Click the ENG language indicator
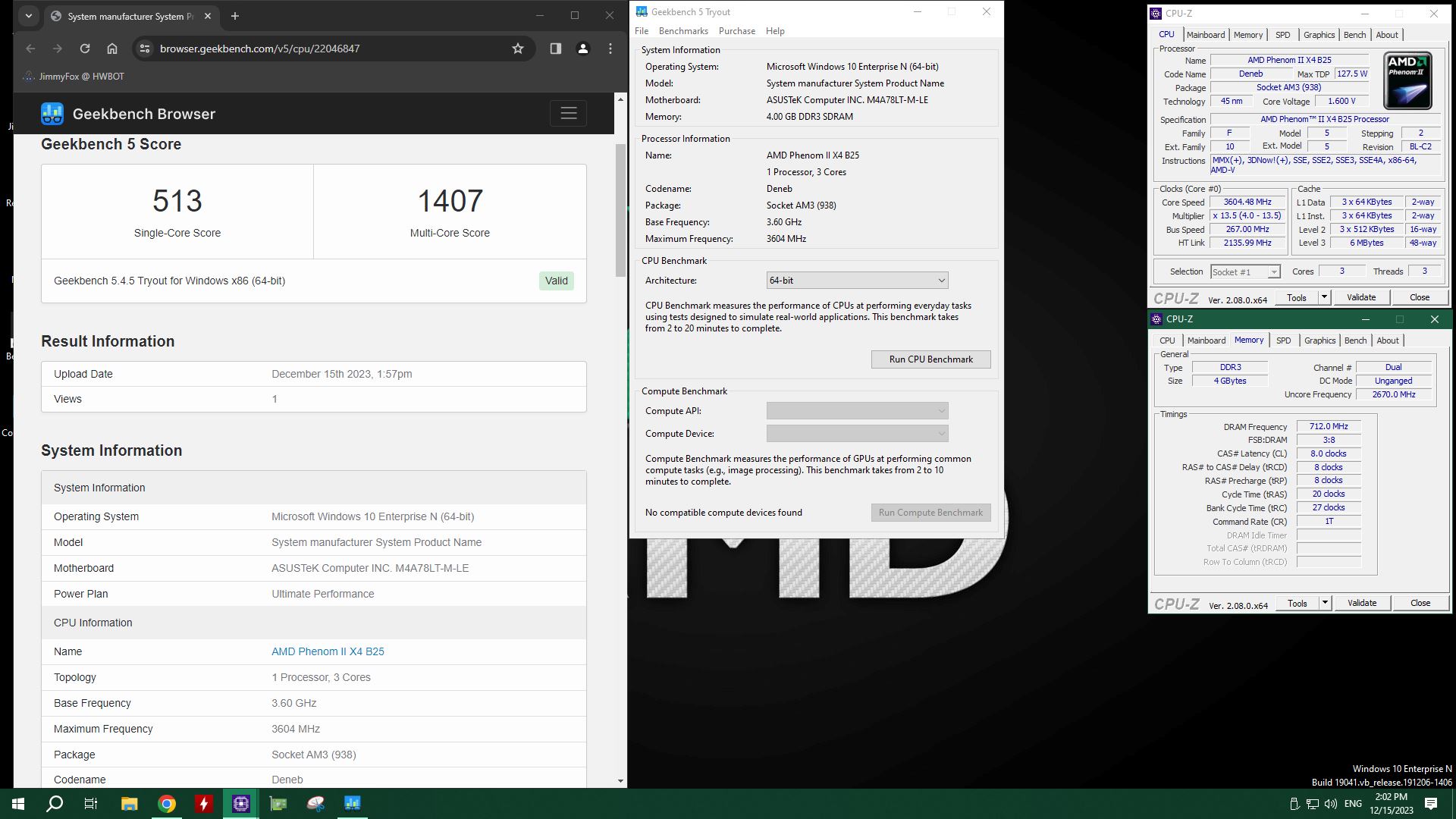The image size is (1456, 819). (x=1353, y=804)
